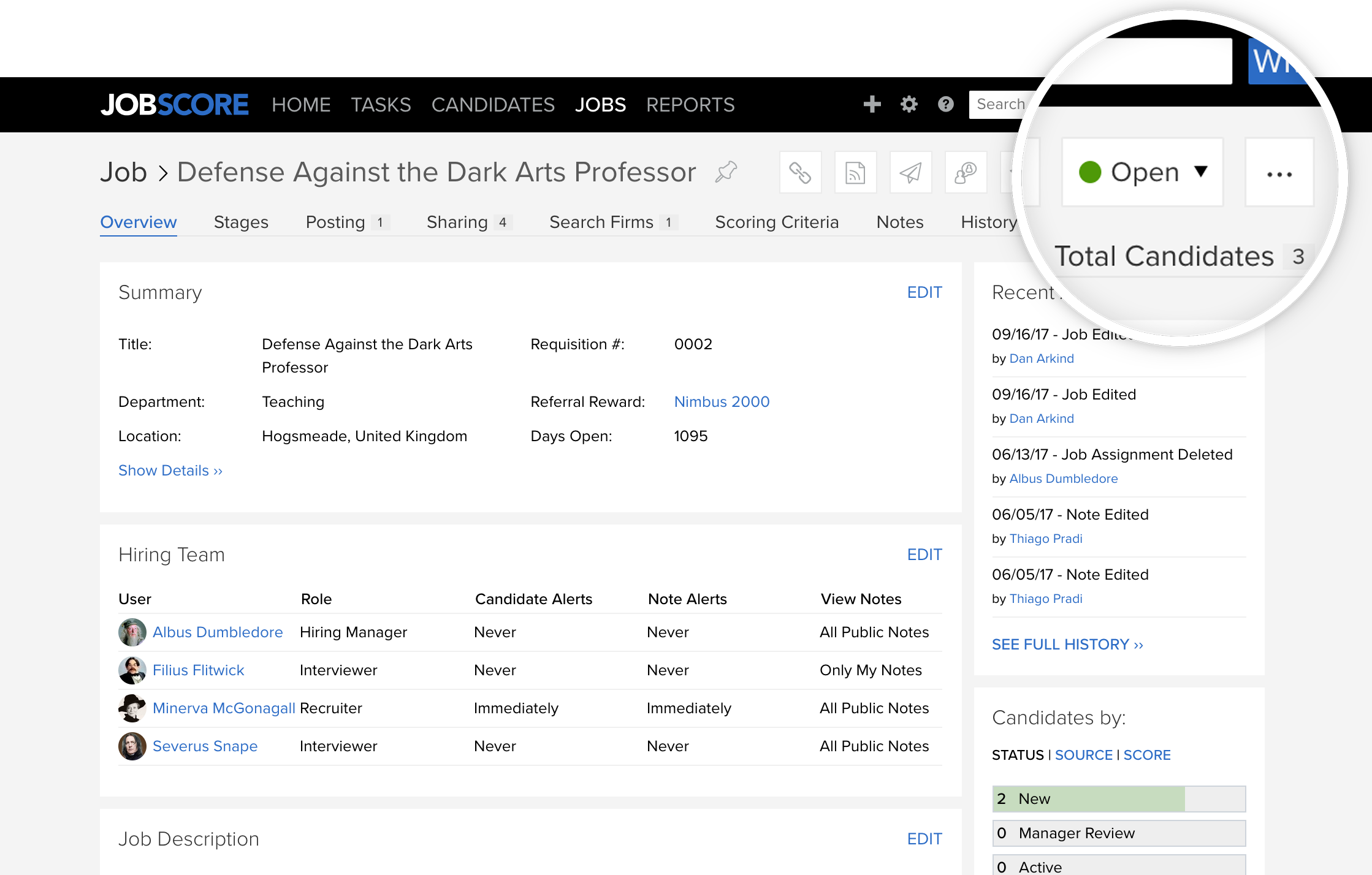Click EDIT in the Summary section
Screen dimensions: 1372x875
(924, 292)
